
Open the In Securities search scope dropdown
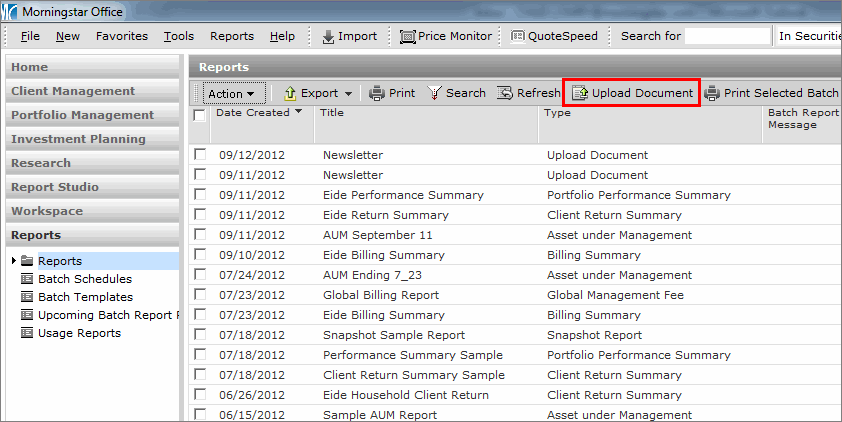[807, 36]
